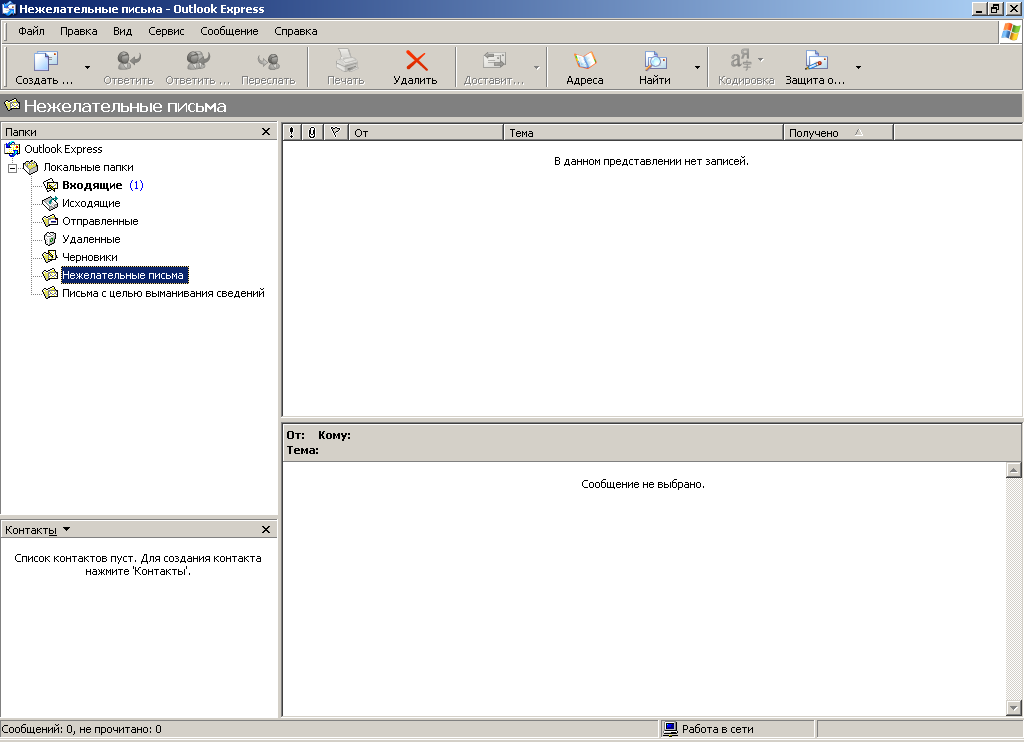Sort by priority exclamation column header
This screenshot has height=742, width=1024.
coord(291,133)
